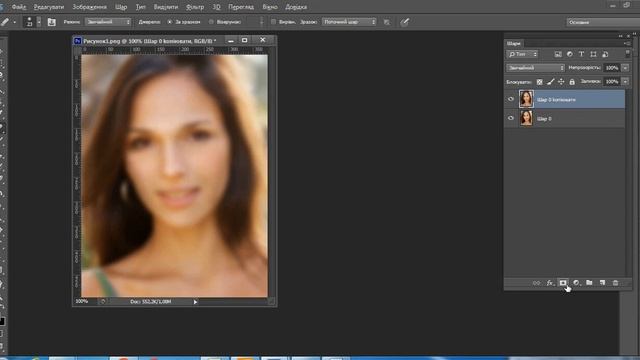Open the fx layer style menu
Image resolution: width=640 pixels, height=360 pixels.
550,283
